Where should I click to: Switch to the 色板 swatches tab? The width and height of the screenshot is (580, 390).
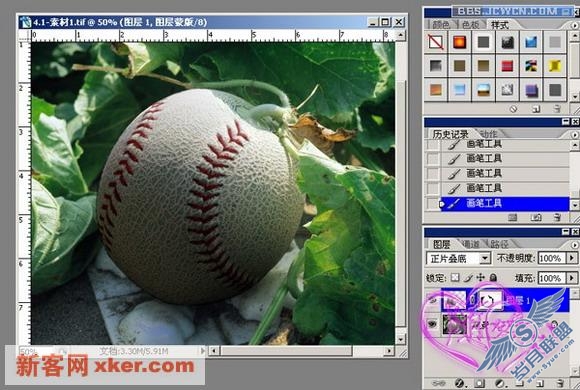pyautogui.click(x=471, y=25)
